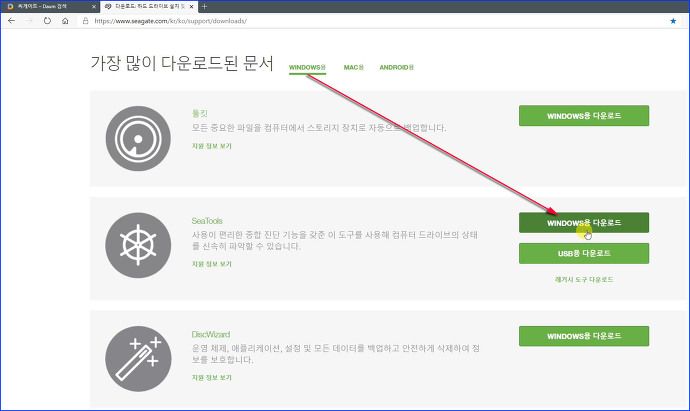Click WINDOWS용 다운로드 for Toolkit
This screenshot has height=411, width=690.
tap(584, 116)
